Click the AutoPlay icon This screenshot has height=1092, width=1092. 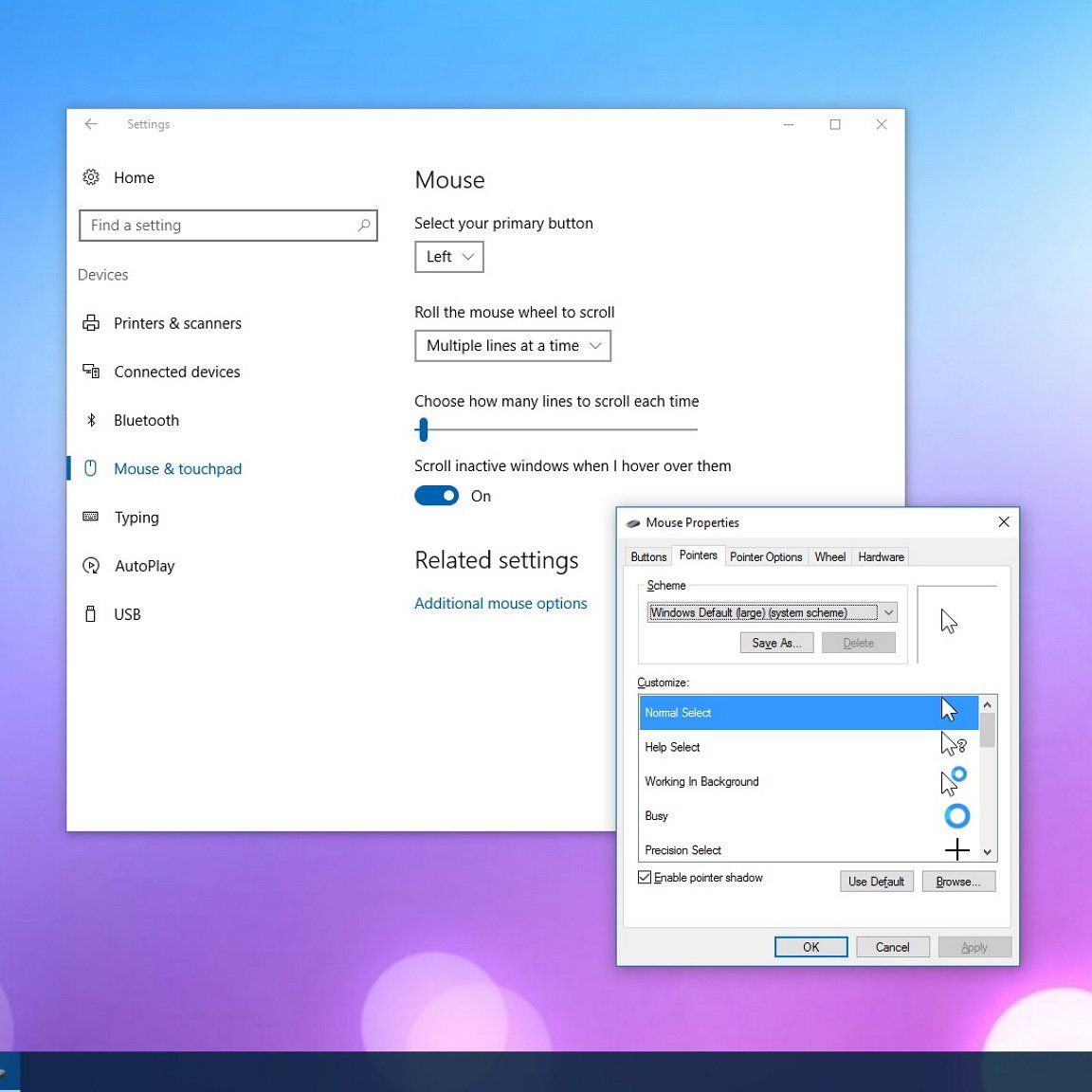coord(91,566)
